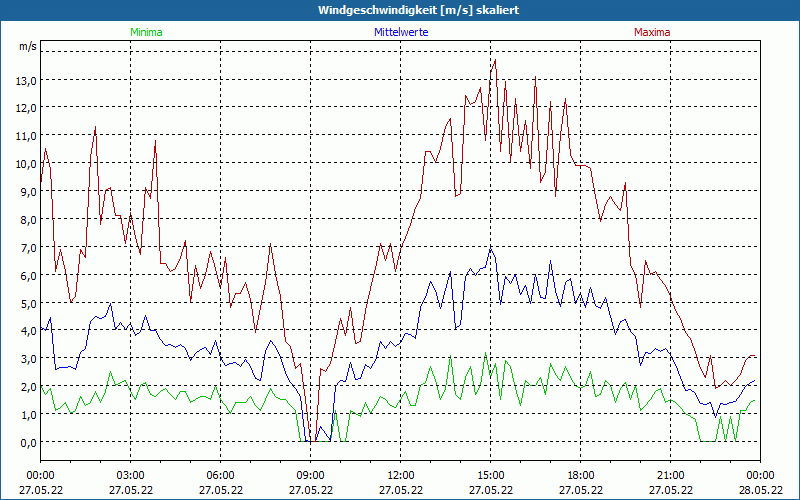Click the blue Mittelwerte legend label
Viewport: 800px width, 500px height.
[401, 32]
